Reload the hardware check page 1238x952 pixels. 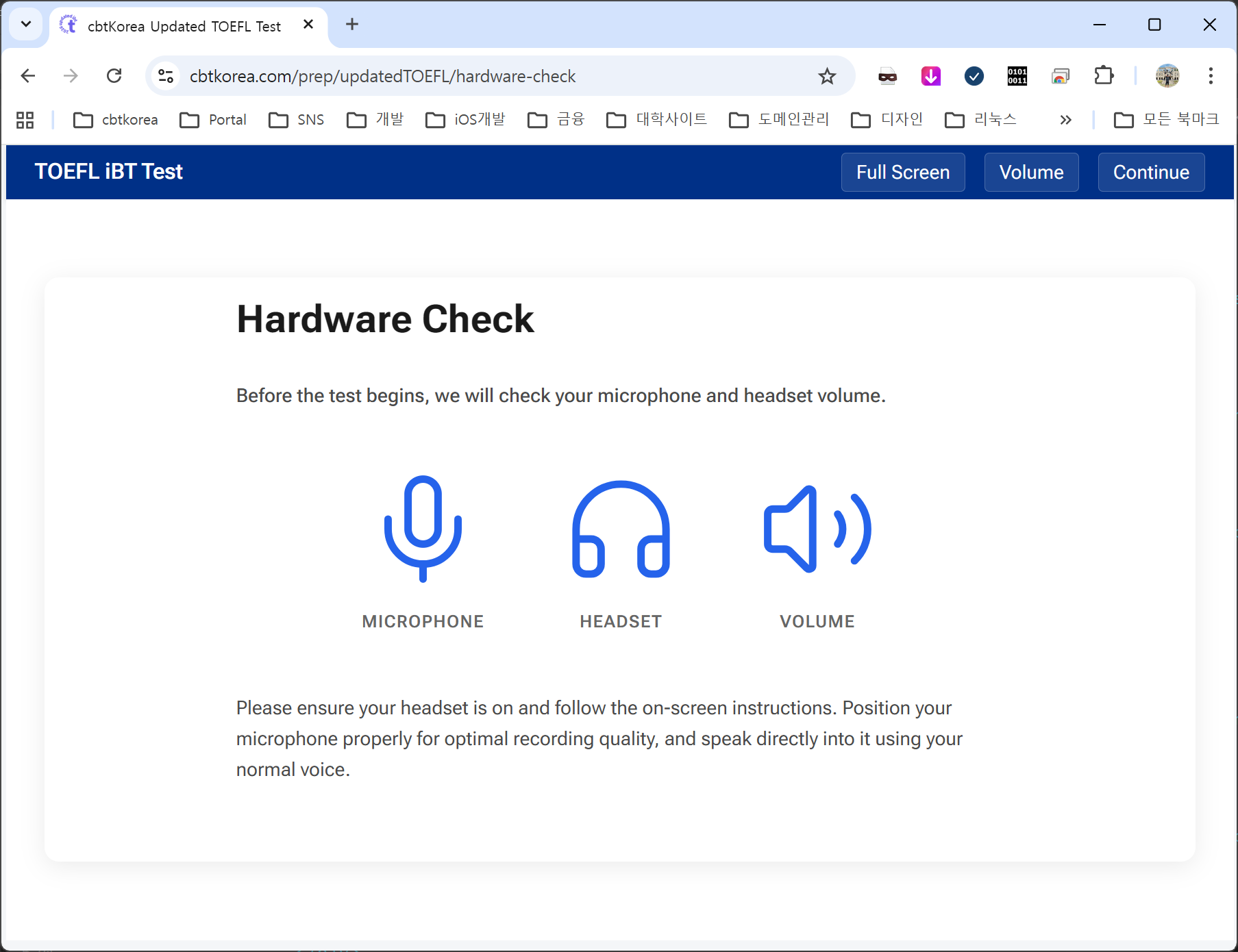(x=114, y=76)
